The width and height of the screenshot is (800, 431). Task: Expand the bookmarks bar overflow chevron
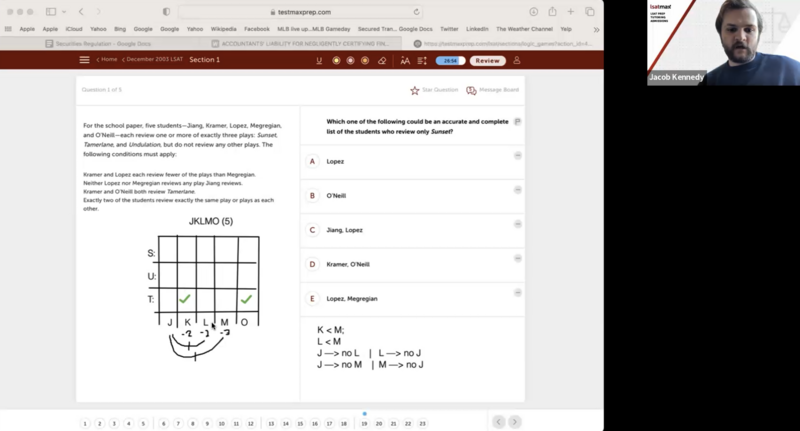(596, 29)
